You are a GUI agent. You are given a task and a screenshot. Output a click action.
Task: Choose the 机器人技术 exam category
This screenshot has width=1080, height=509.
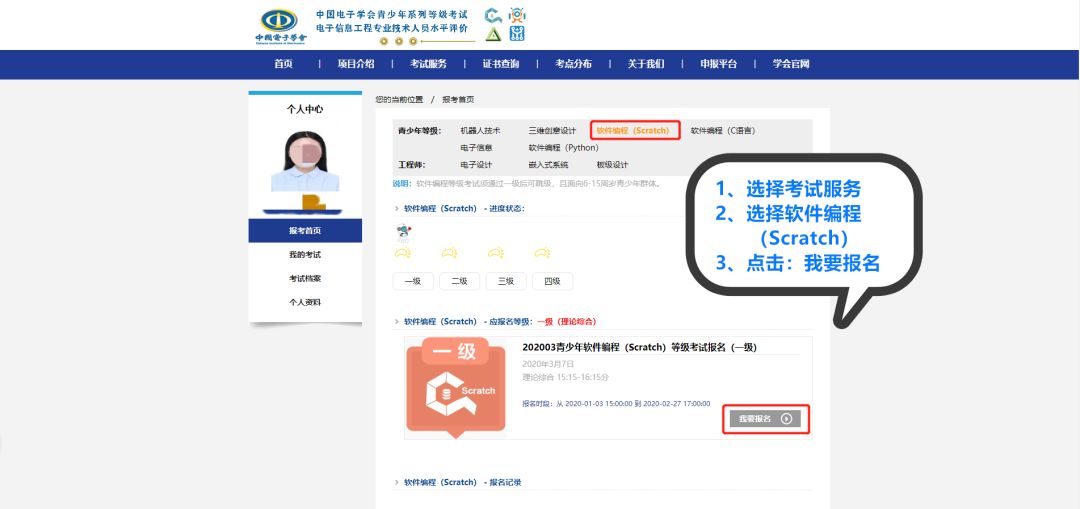(x=480, y=130)
